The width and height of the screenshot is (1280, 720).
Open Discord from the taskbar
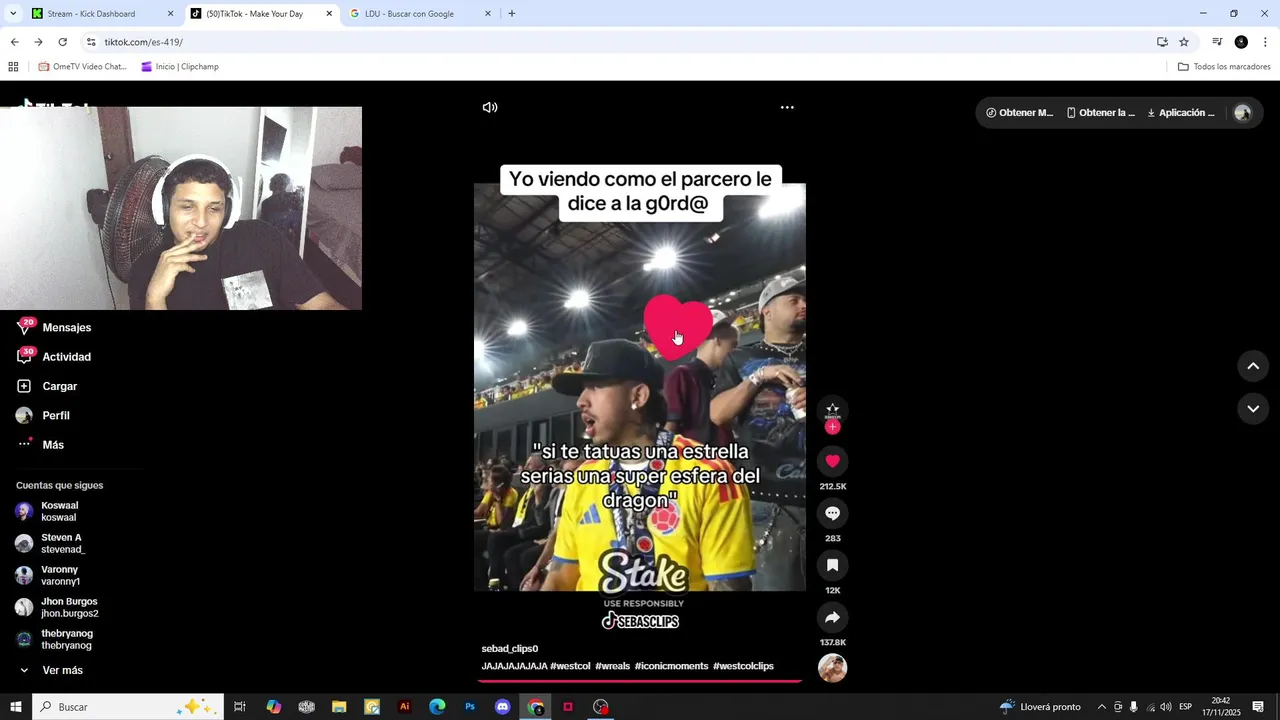pyautogui.click(x=503, y=707)
